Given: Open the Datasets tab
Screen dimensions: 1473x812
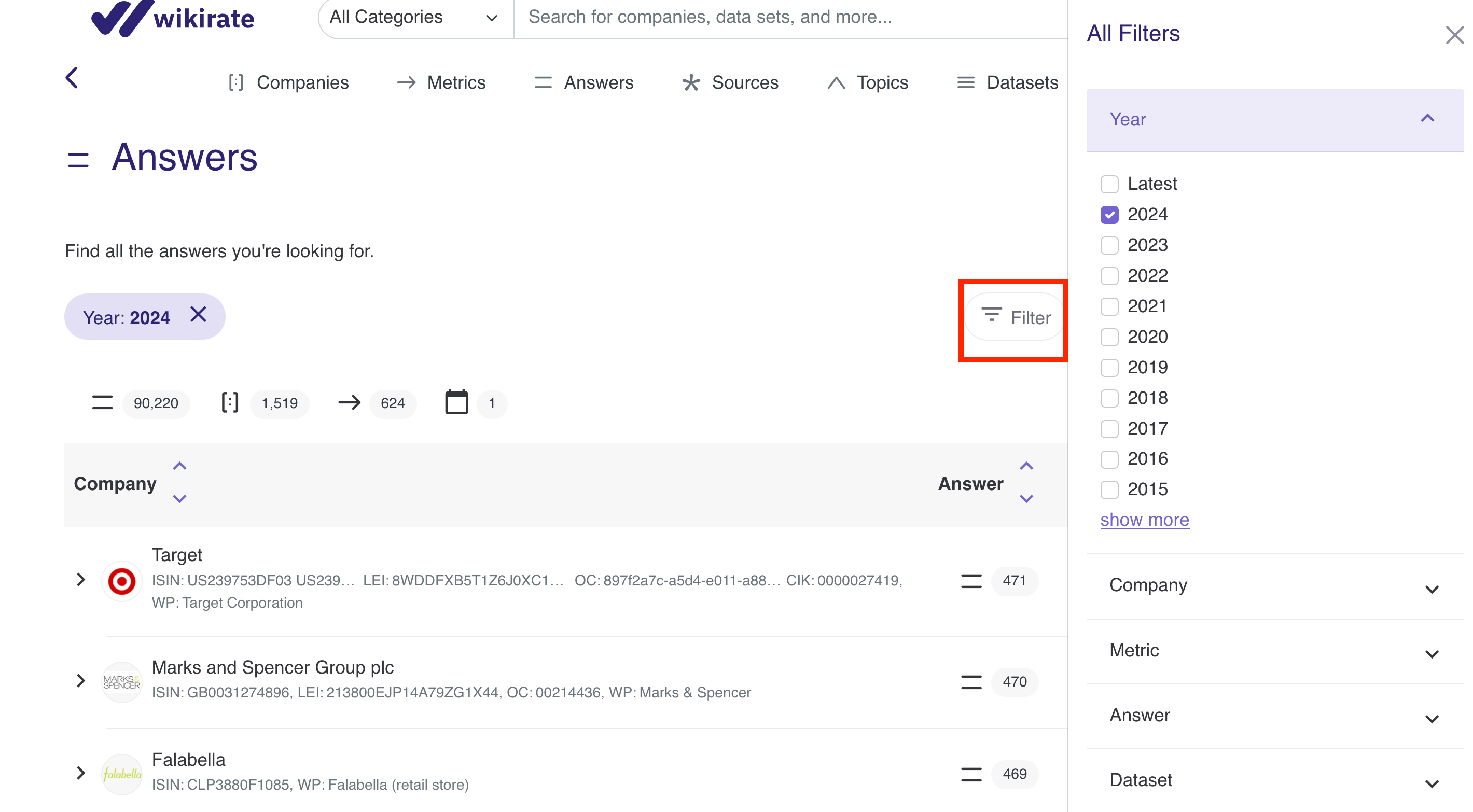Looking at the screenshot, I should (x=1008, y=82).
